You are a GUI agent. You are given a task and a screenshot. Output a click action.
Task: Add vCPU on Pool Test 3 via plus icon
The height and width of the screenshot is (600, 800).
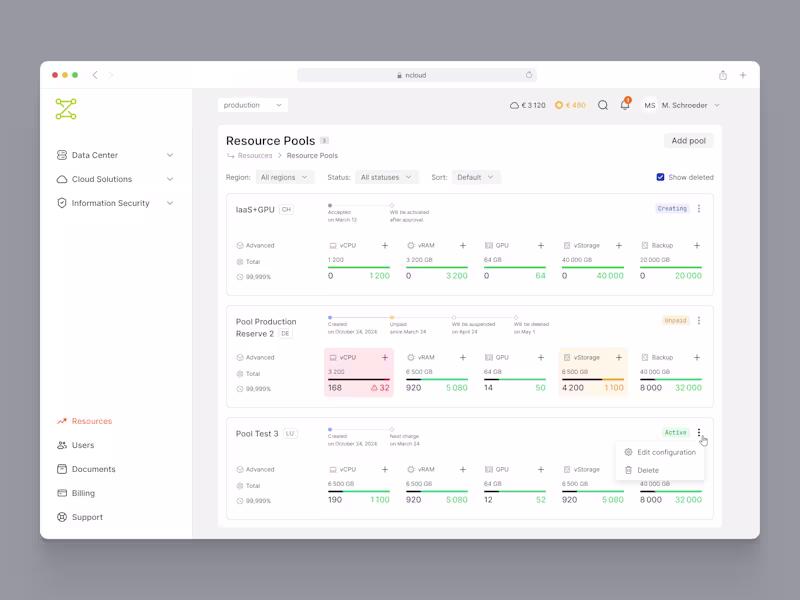coord(385,468)
